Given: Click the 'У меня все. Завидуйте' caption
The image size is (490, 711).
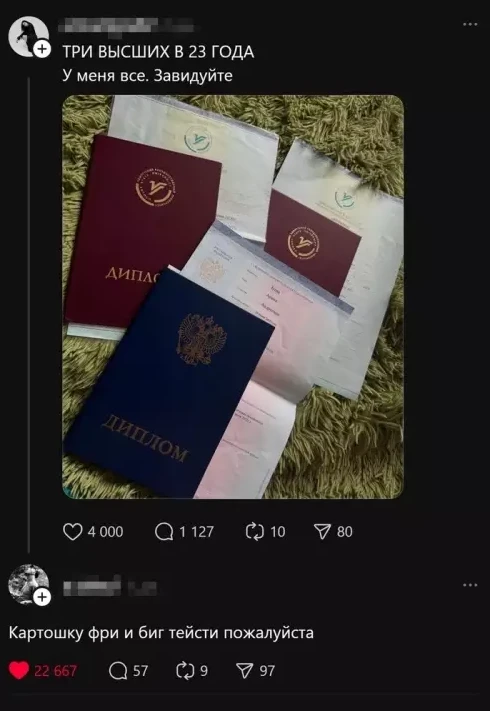Looking at the screenshot, I should click(147, 75).
